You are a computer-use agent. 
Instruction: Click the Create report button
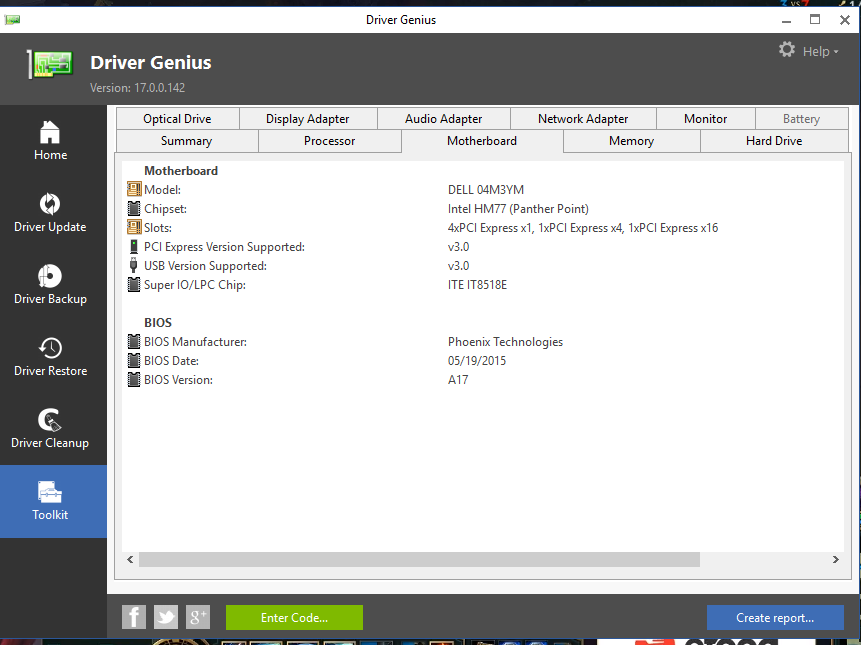[775, 618]
